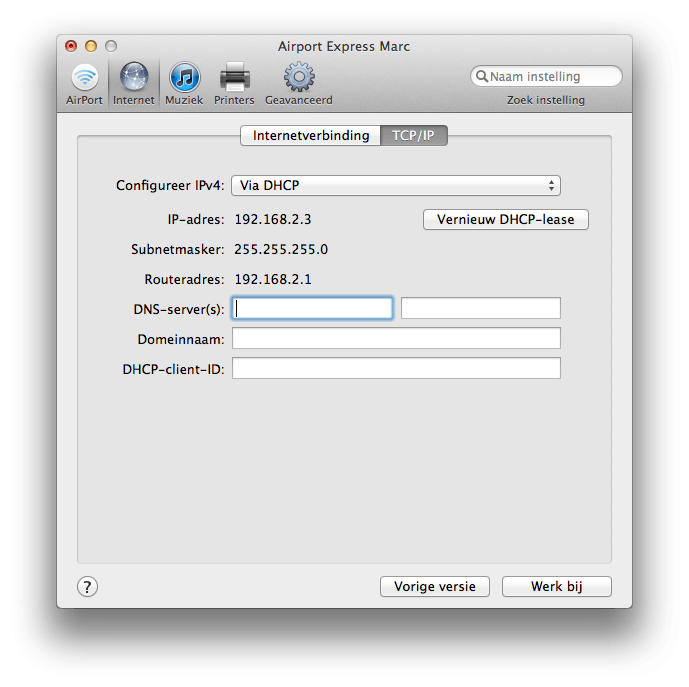The image size is (689, 687).
Task: Open the AirPort settings pane
Action: [x=84, y=84]
